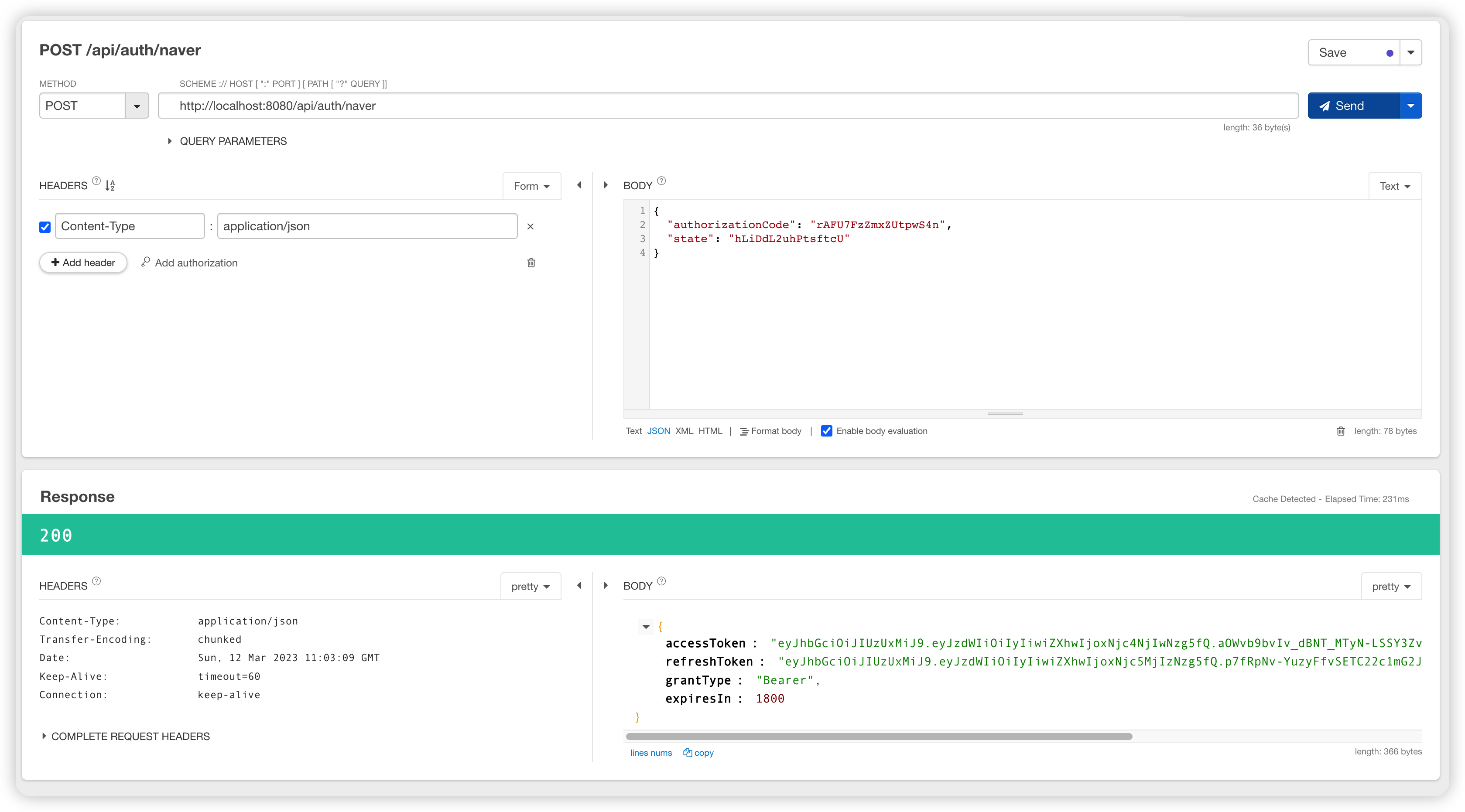Click the right arrow beside the request BODY label
This screenshot has width=1465, height=812.
tap(605, 185)
